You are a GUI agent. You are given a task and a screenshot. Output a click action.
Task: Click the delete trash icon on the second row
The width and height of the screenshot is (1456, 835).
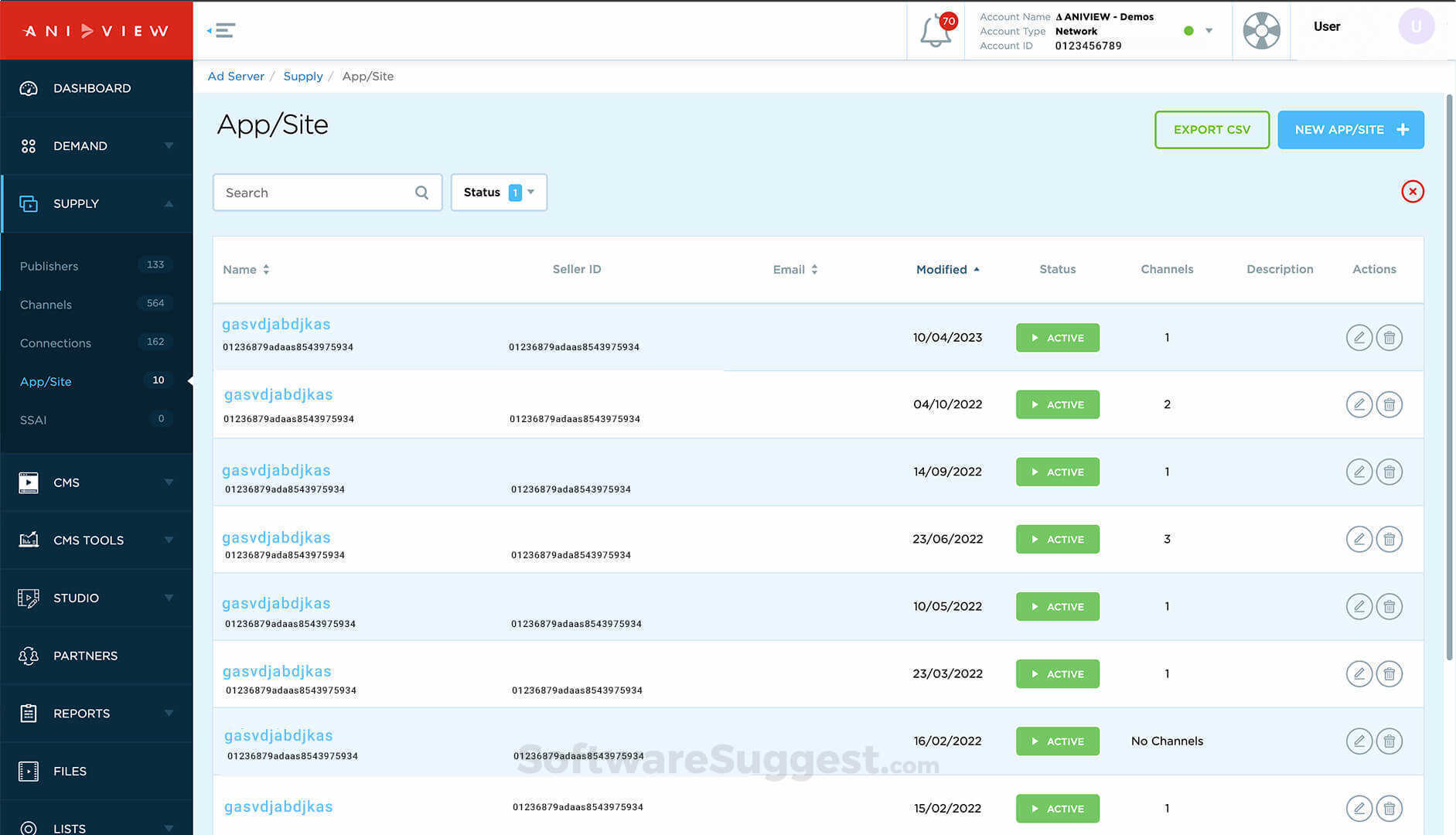(x=1389, y=404)
